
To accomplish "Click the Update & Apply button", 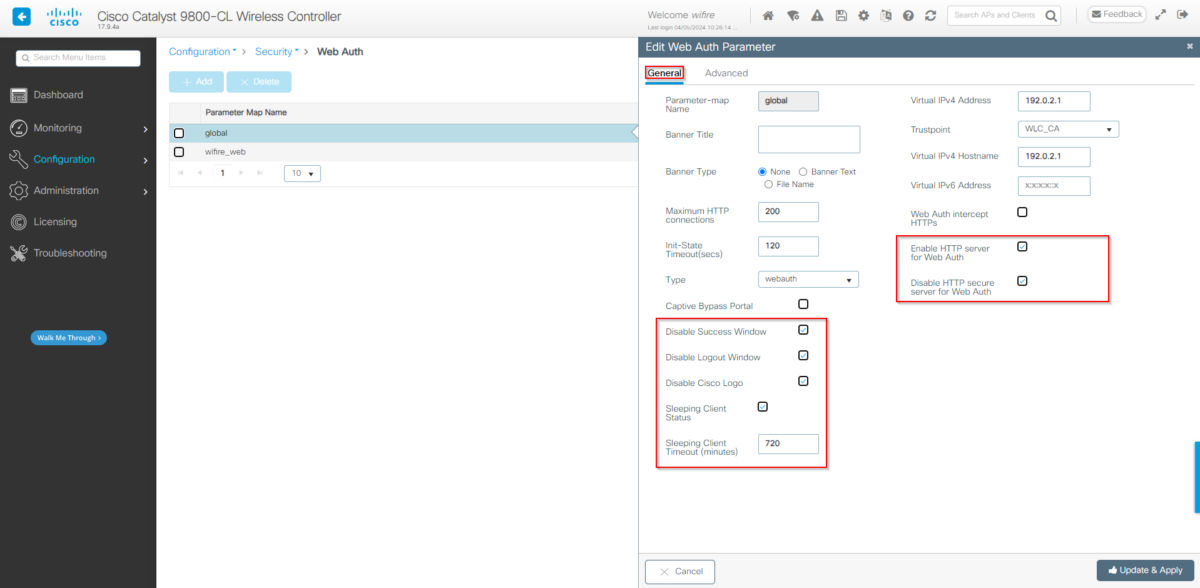I will pos(1144,570).
